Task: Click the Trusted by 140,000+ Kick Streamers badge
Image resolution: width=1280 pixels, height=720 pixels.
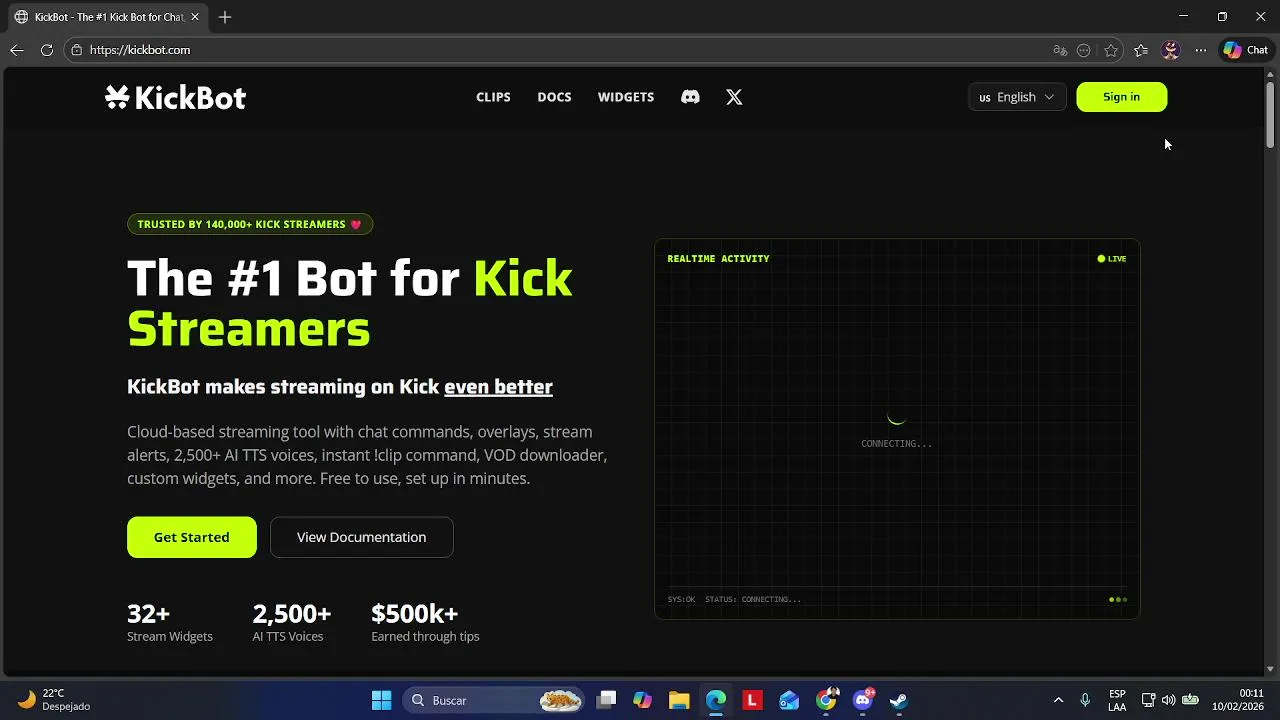Action: click(x=250, y=224)
